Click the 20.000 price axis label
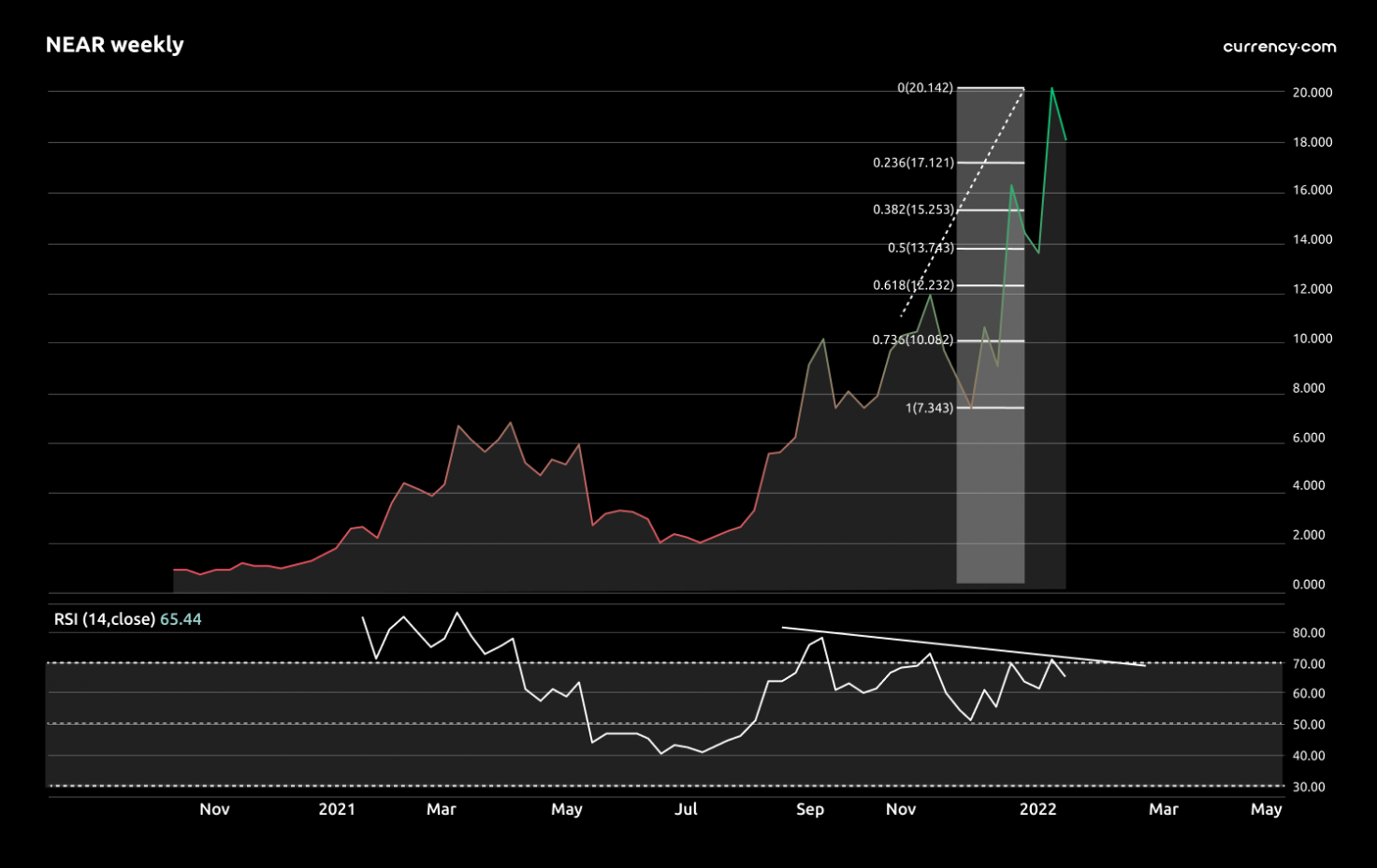Screen dimensions: 1377x868 pyautogui.click(x=1312, y=93)
